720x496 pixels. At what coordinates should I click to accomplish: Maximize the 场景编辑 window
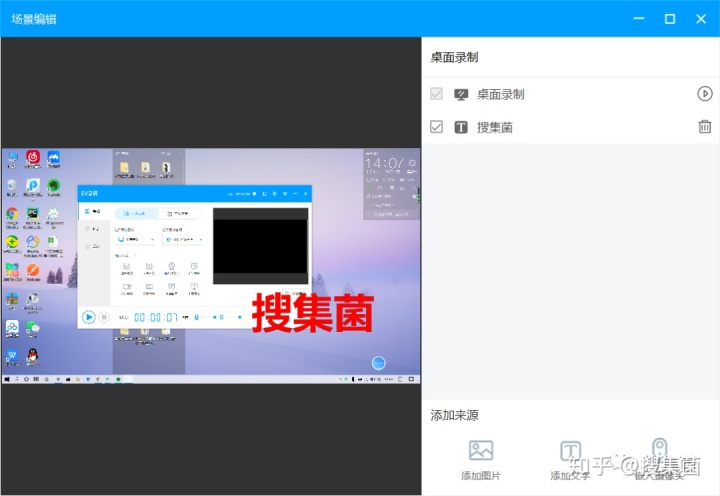click(670, 19)
